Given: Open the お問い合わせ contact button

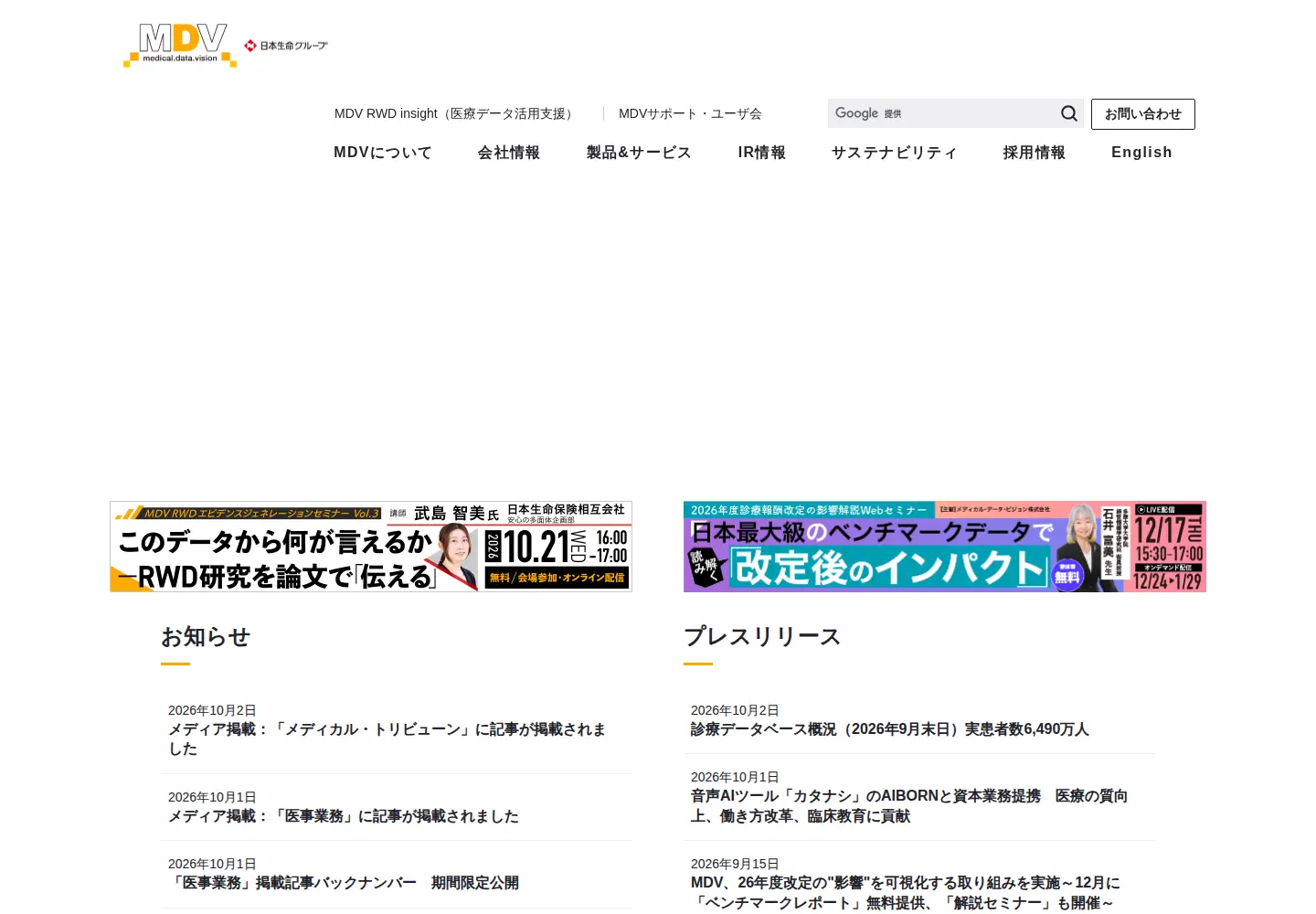Looking at the screenshot, I should (x=1142, y=114).
